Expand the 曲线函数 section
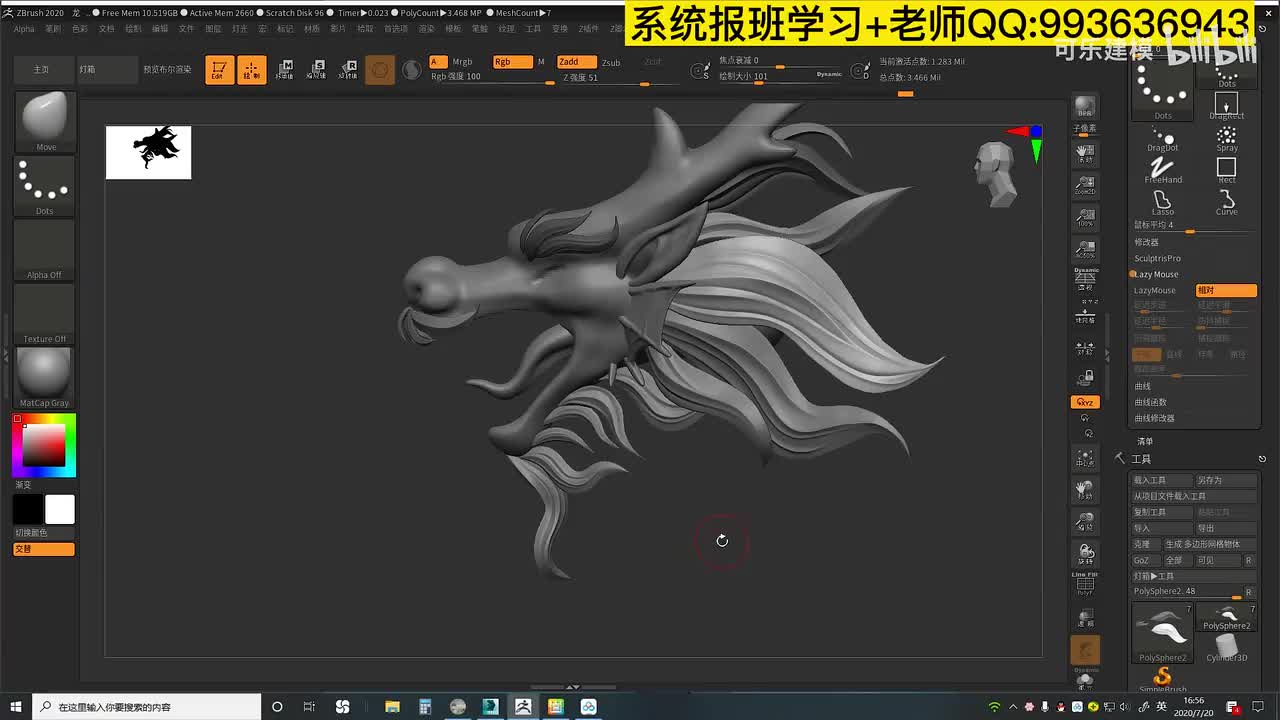Viewport: 1280px width, 720px height. [1150, 402]
